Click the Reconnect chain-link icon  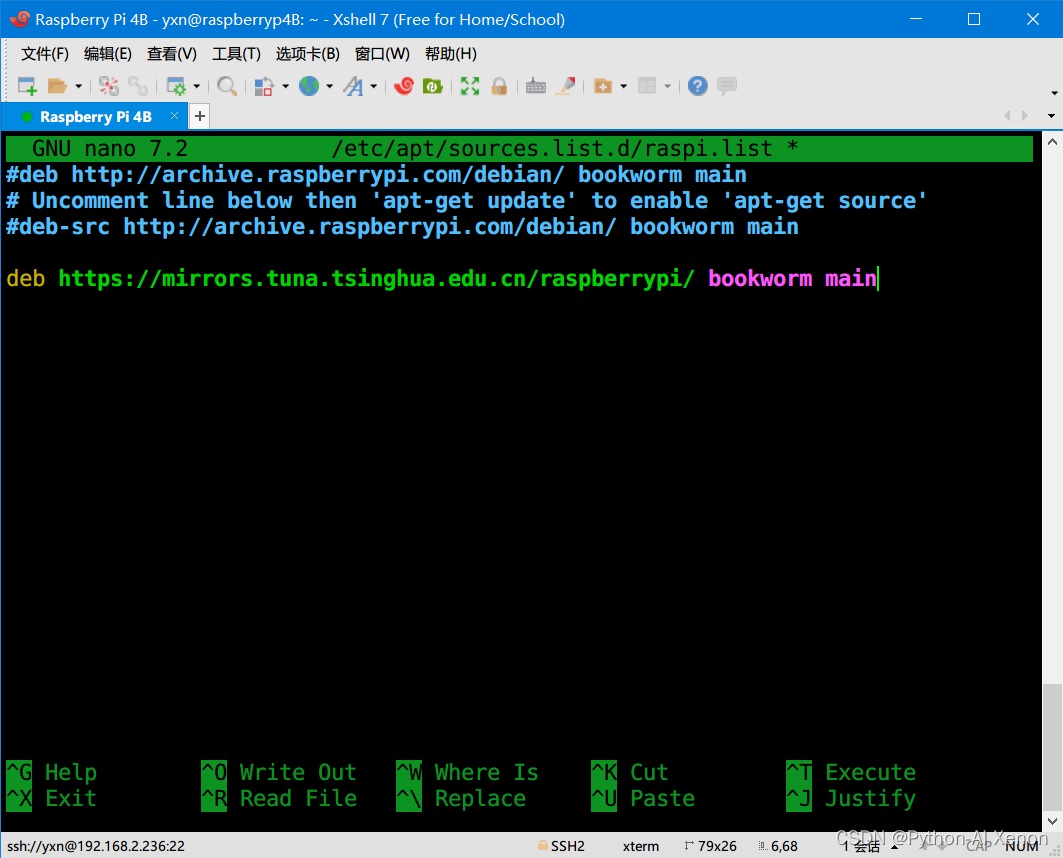pyautogui.click(x=138, y=86)
